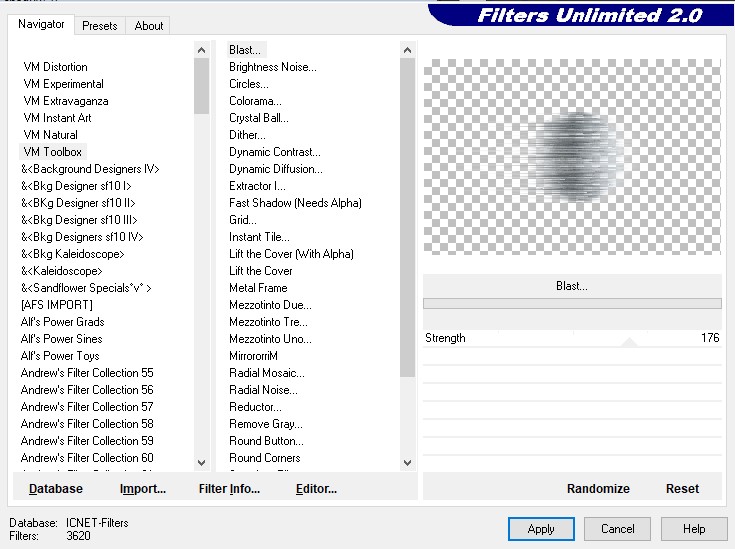The image size is (735, 549).
Task: Open the Import dialog
Action: pyautogui.click(x=143, y=489)
